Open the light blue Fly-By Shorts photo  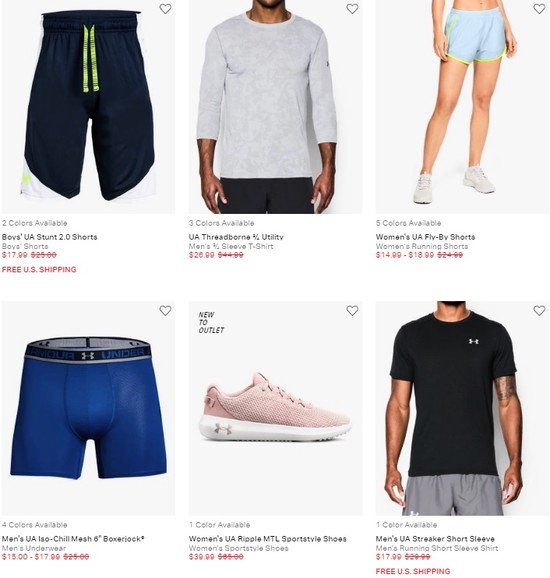point(462,107)
